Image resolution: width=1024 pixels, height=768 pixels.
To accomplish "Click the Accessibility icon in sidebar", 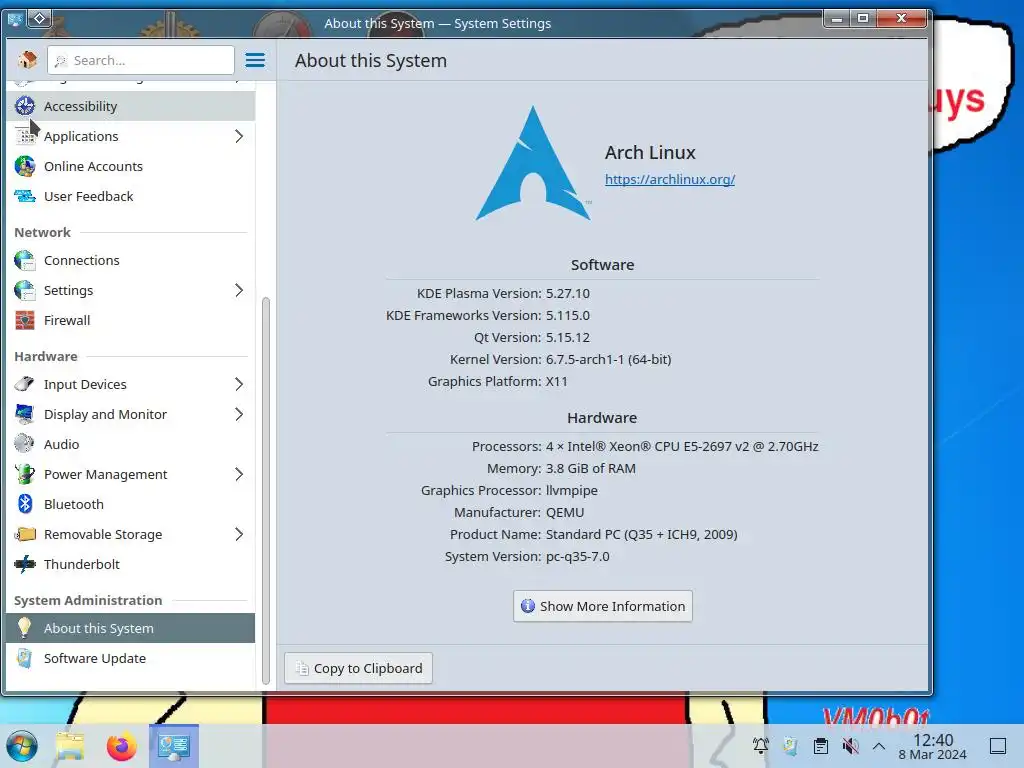I will click(25, 106).
